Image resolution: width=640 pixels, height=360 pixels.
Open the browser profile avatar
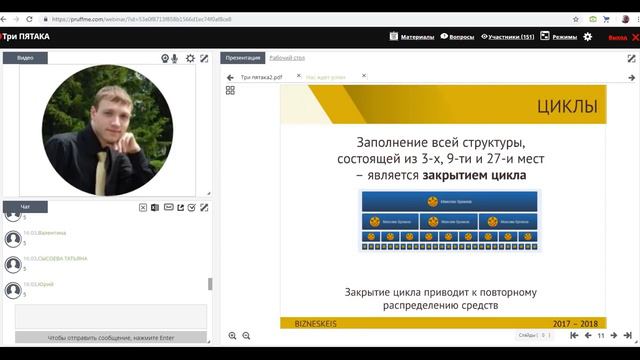pyautogui.click(x=625, y=19)
